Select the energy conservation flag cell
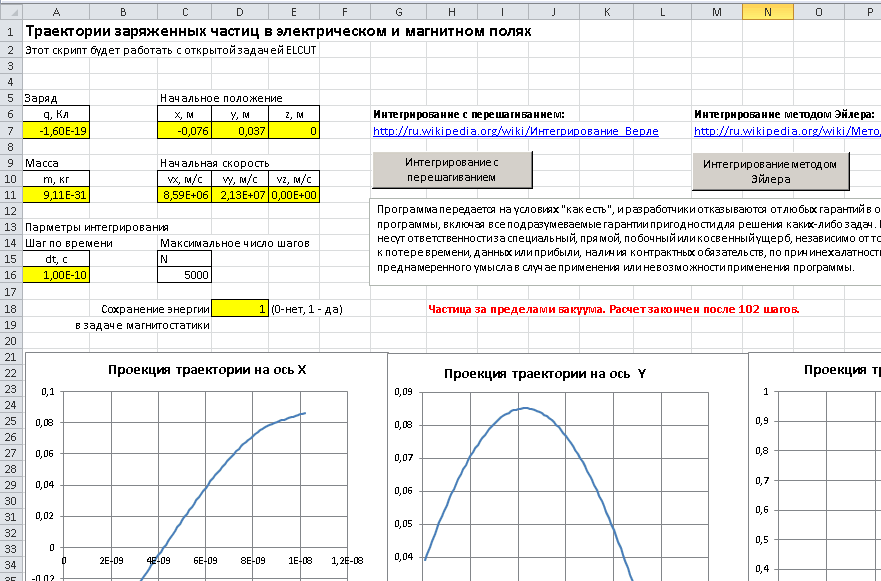Screen dimensions: 881x581 tap(240, 308)
